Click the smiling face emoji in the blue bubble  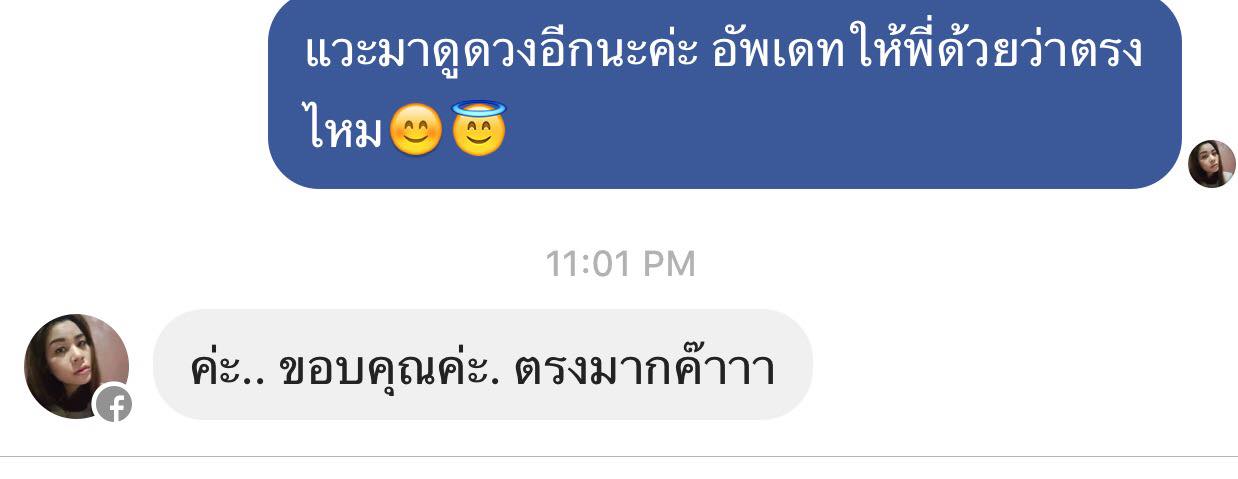pyautogui.click(x=415, y=129)
